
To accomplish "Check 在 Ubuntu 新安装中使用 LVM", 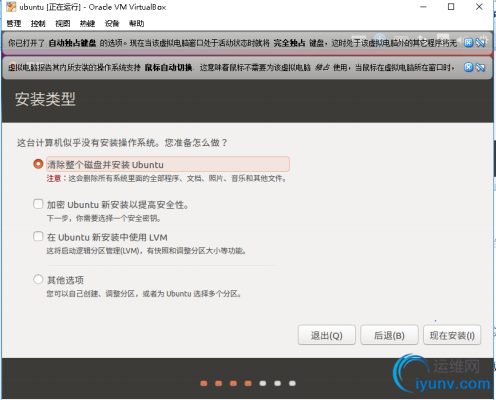I will (38, 236).
